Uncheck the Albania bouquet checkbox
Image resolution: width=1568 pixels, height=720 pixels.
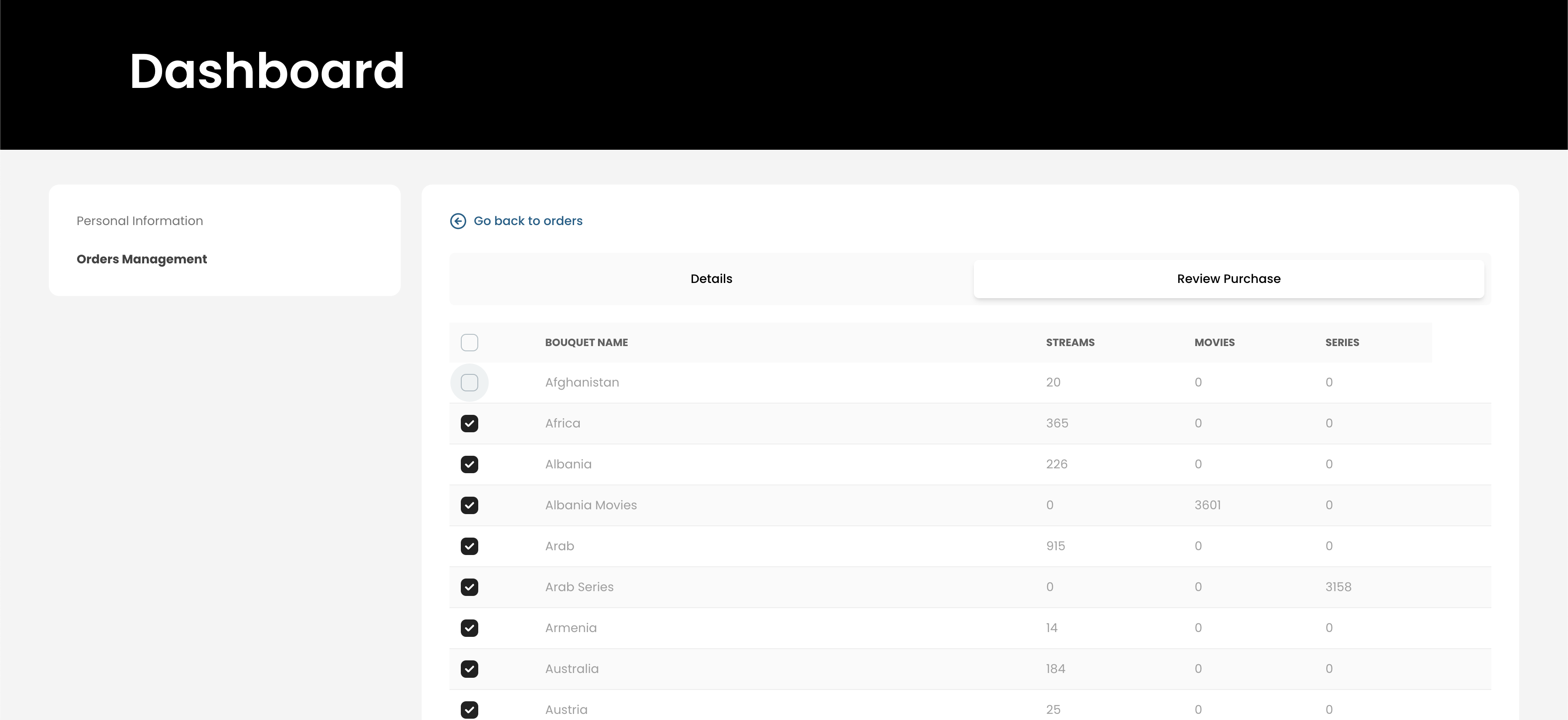469,464
